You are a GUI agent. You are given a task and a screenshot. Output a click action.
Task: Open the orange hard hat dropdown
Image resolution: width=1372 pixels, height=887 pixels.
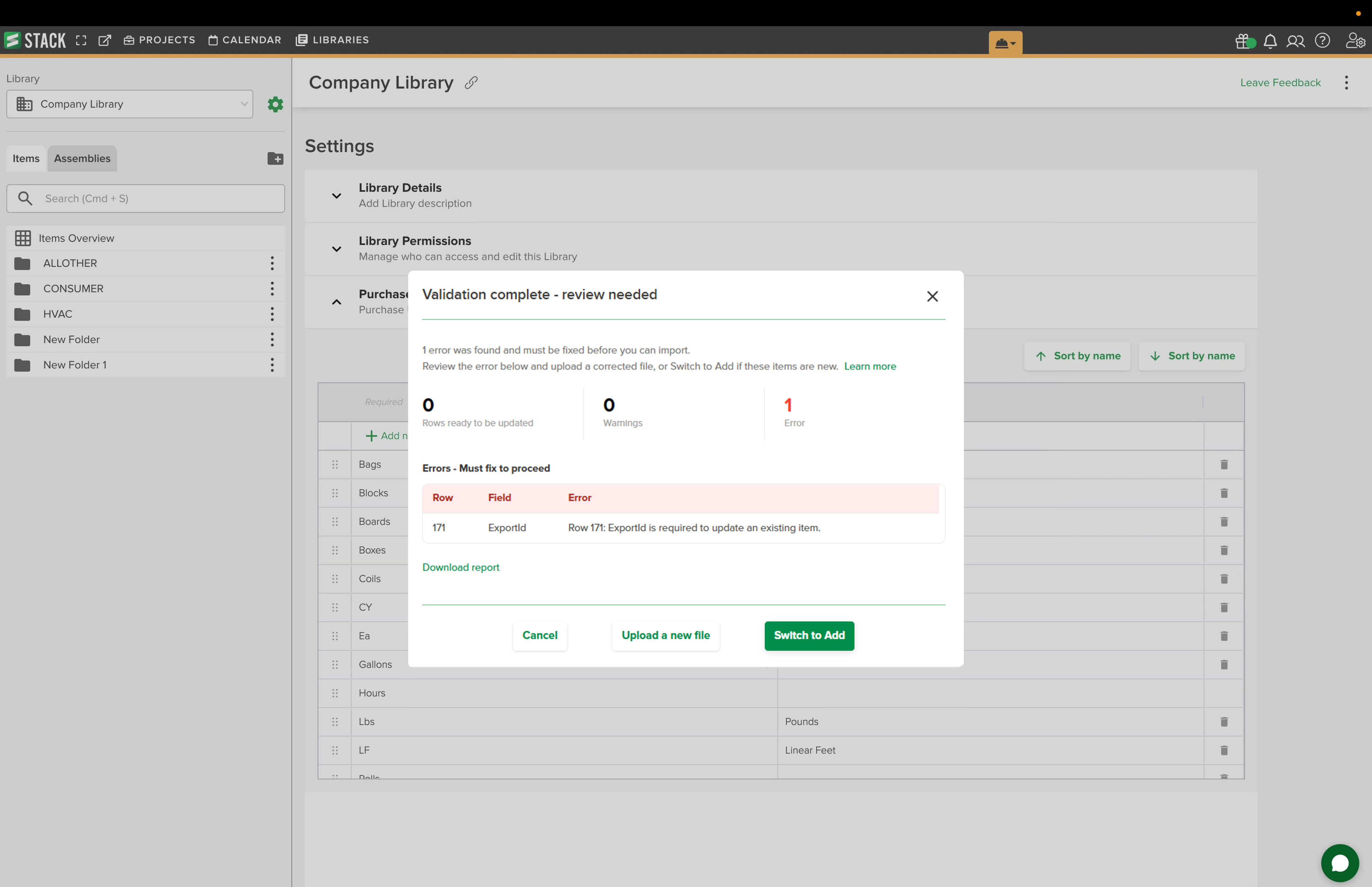(x=1005, y=43)
